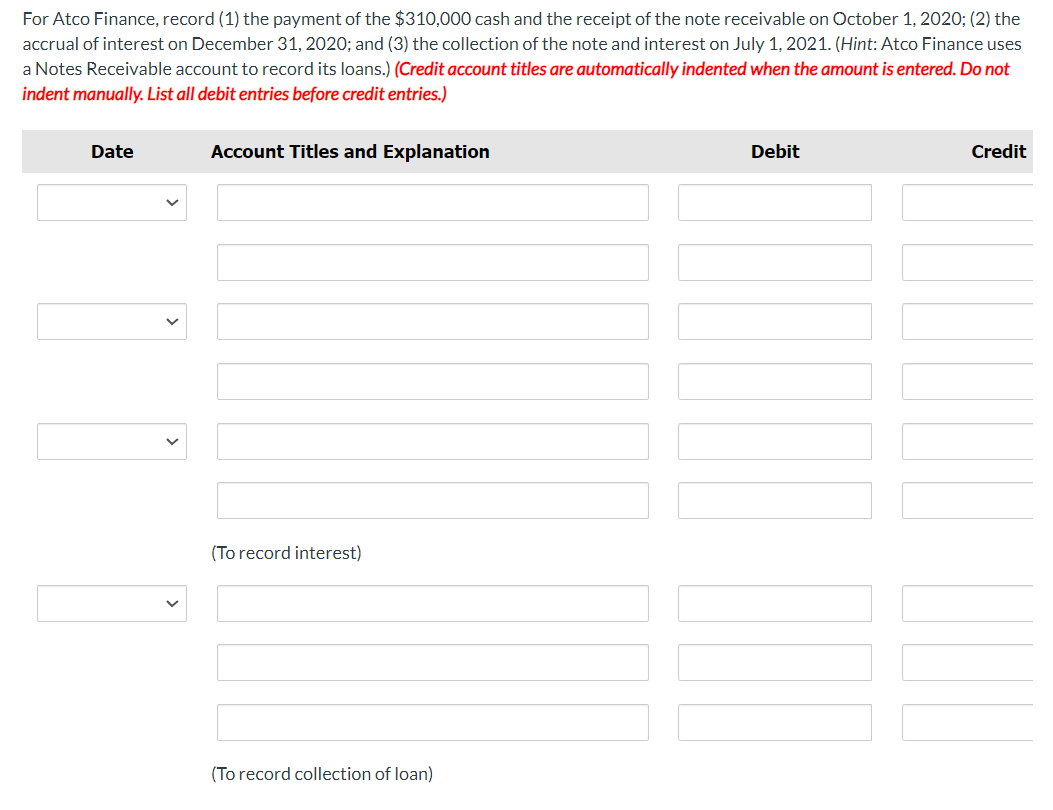
Task: Click the account title field above 'To record collection of loan'
Action: point(432,722)
